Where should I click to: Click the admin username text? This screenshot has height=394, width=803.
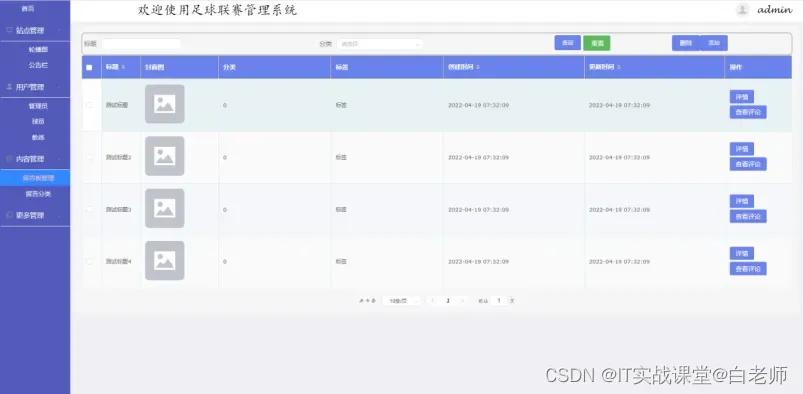click(x=775, y=10)
